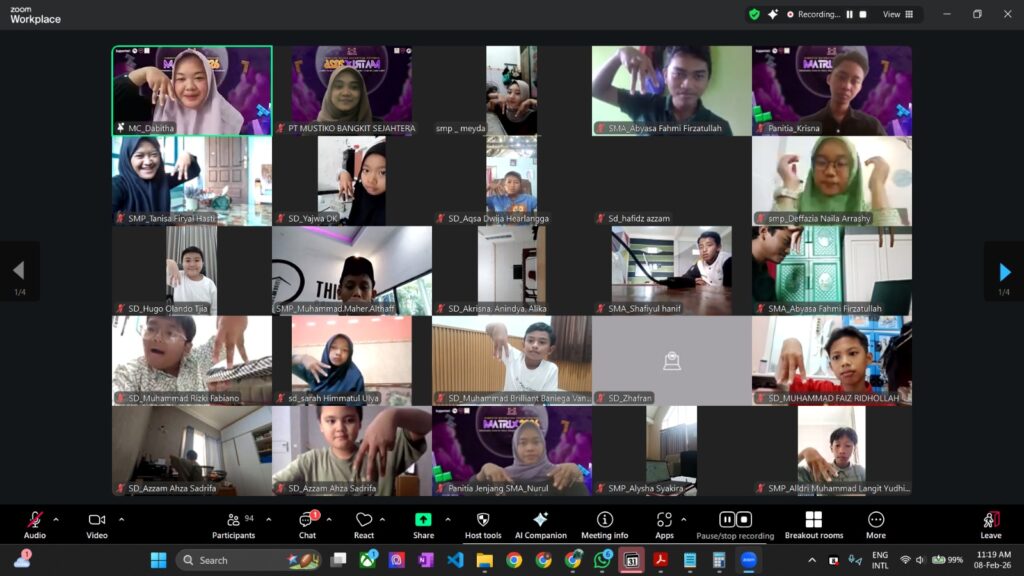
Task: Open AI Companion from the toolbar
Action: [x=540, y=520]
